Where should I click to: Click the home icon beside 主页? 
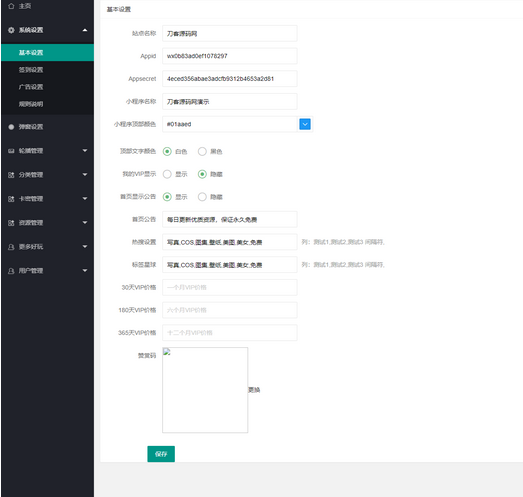pyautogui.click(x=11, y=6)
